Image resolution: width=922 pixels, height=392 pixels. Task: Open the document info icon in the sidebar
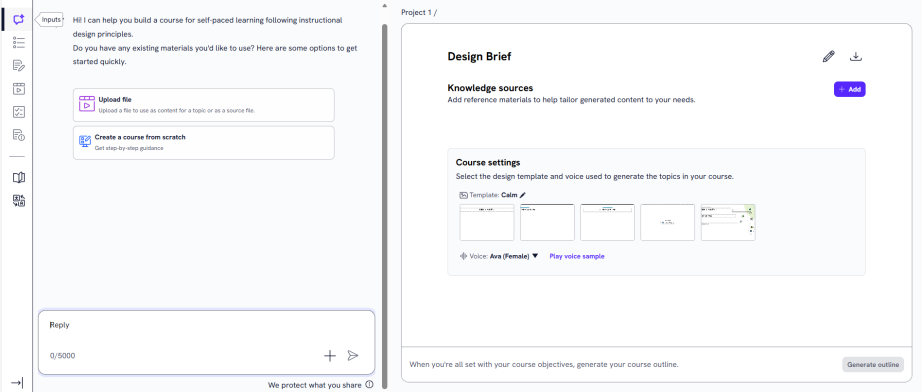[18, 135]
